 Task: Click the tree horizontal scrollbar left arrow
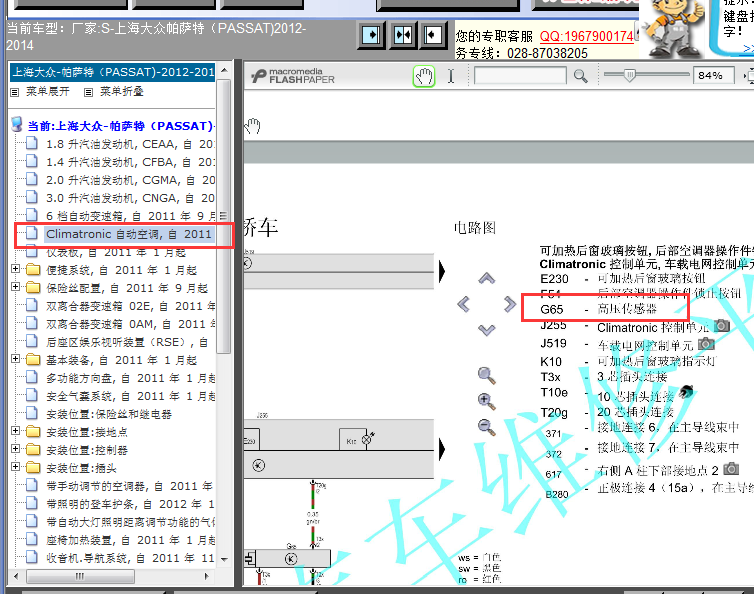click(17, 576)
